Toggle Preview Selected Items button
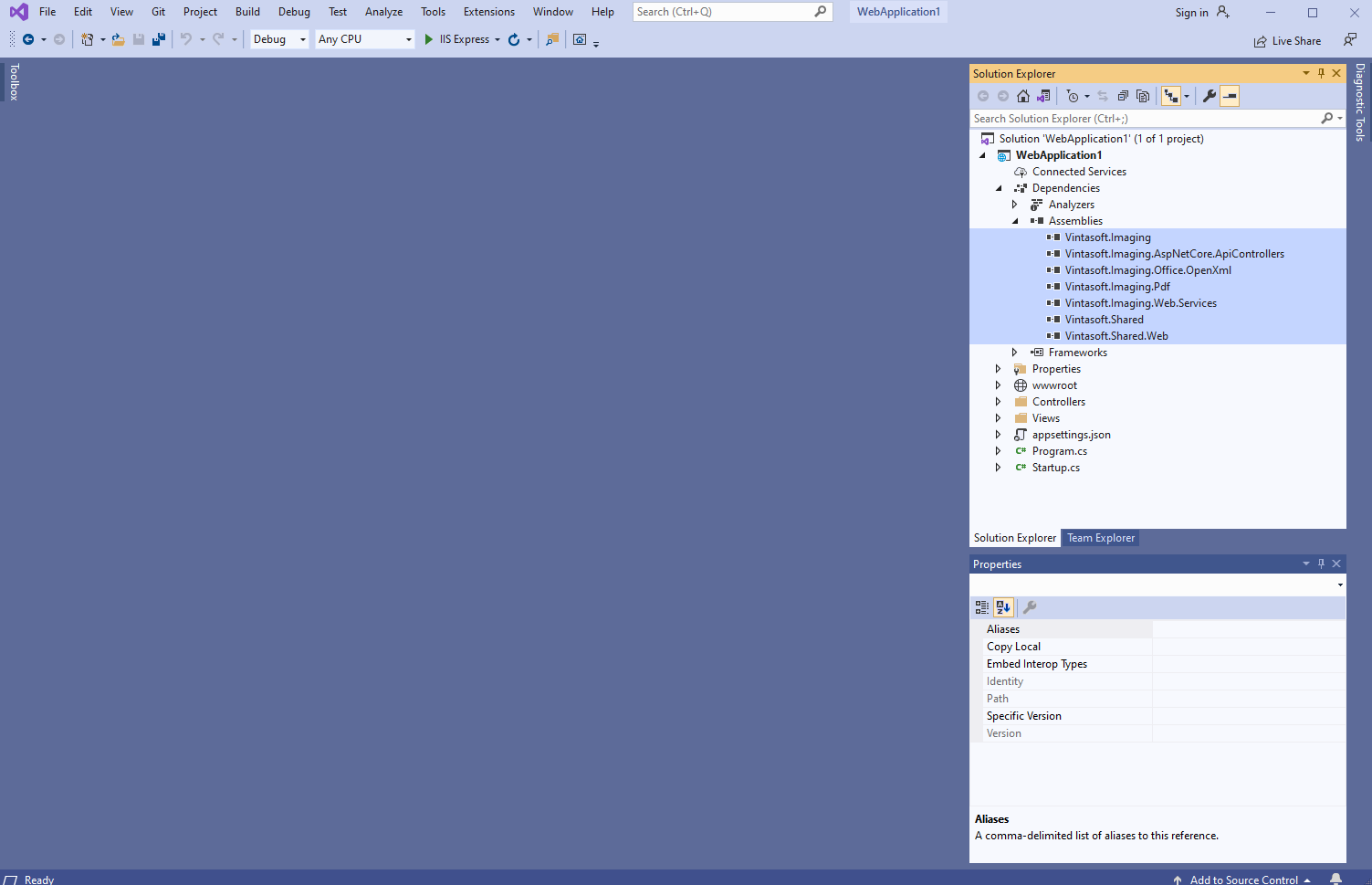The image size is (1372, 885). (1230, 96)
